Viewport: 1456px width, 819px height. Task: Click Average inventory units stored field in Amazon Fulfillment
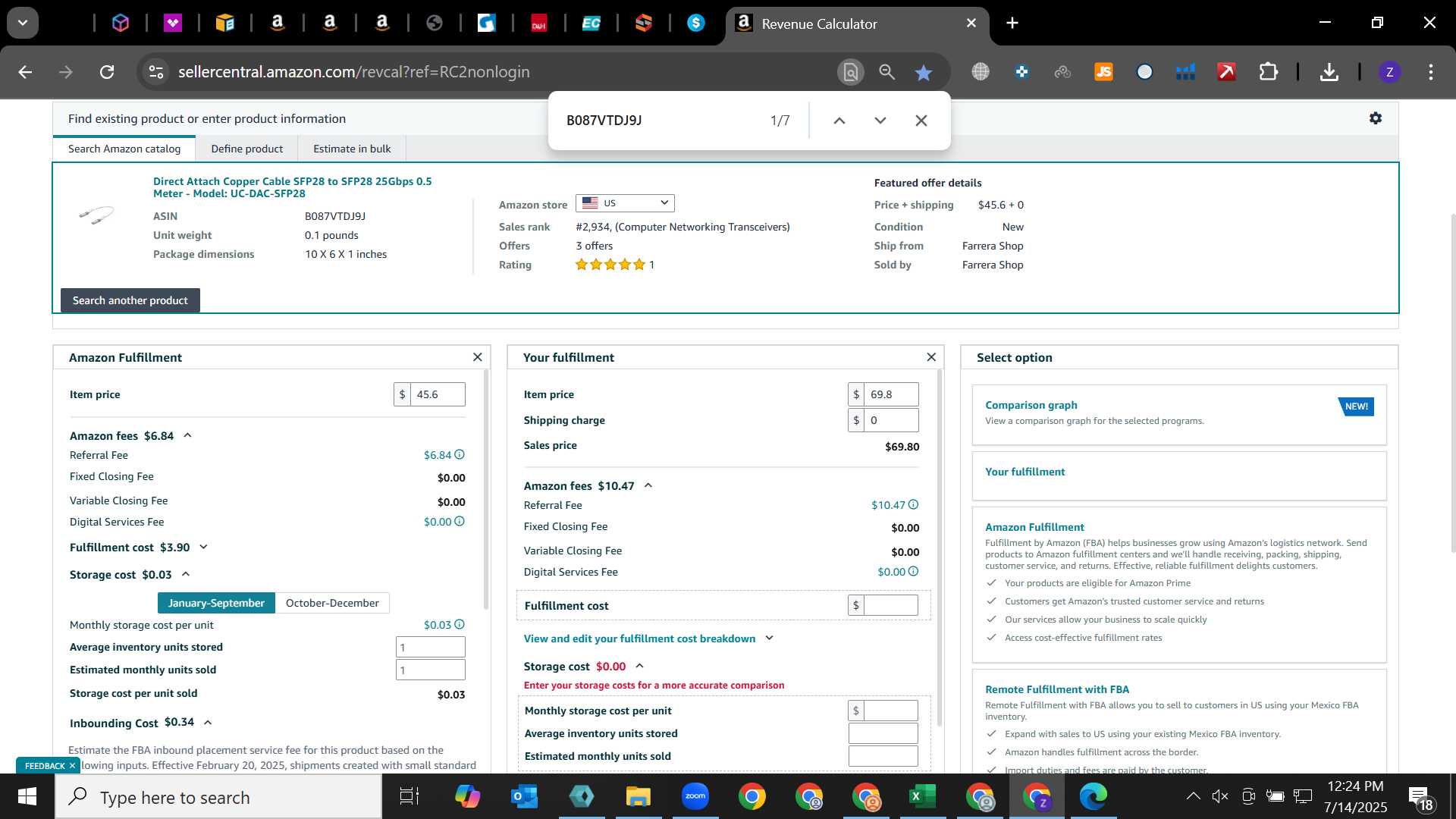(431, 647)
